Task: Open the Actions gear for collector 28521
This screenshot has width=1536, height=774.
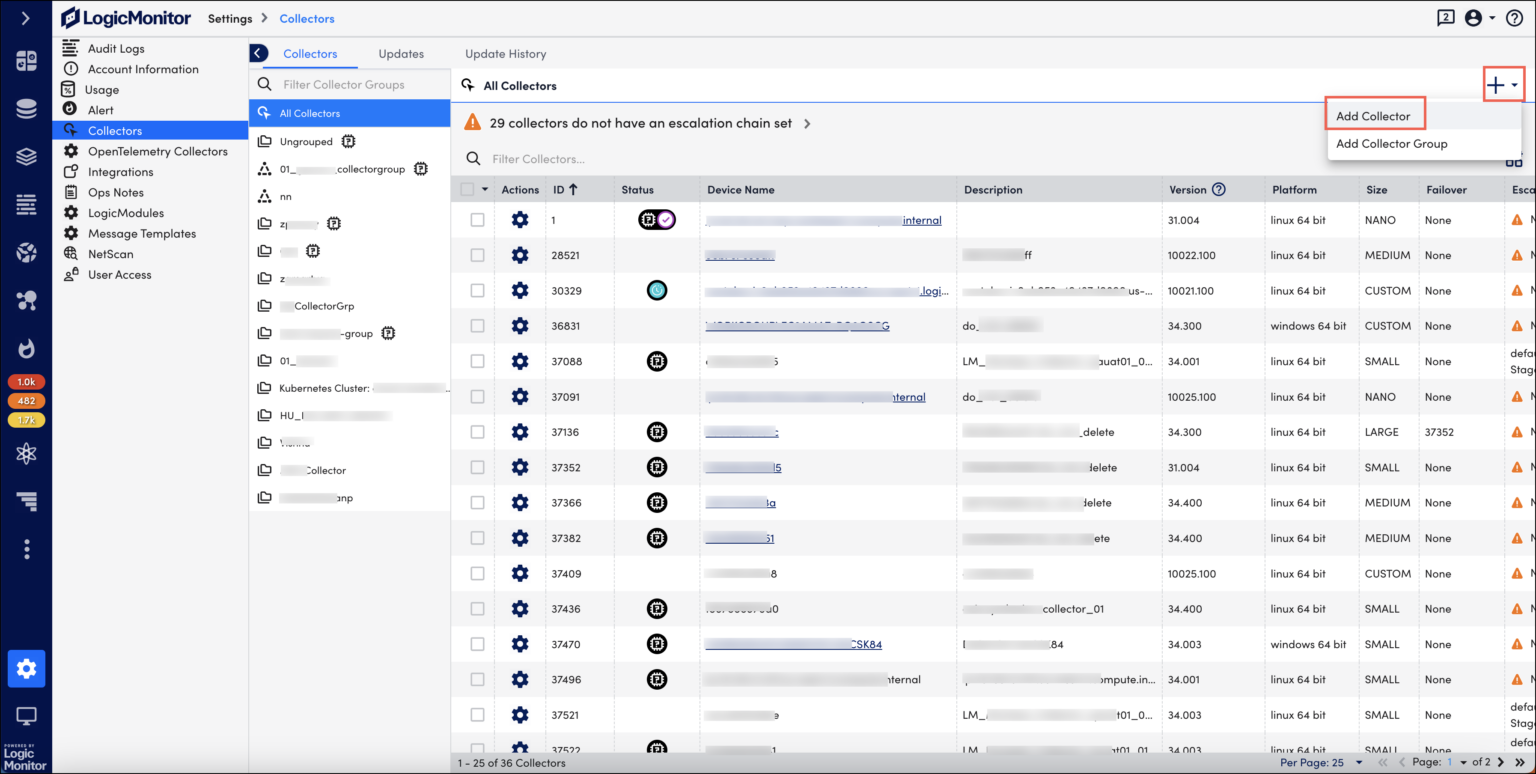Action: click(519, 255)
